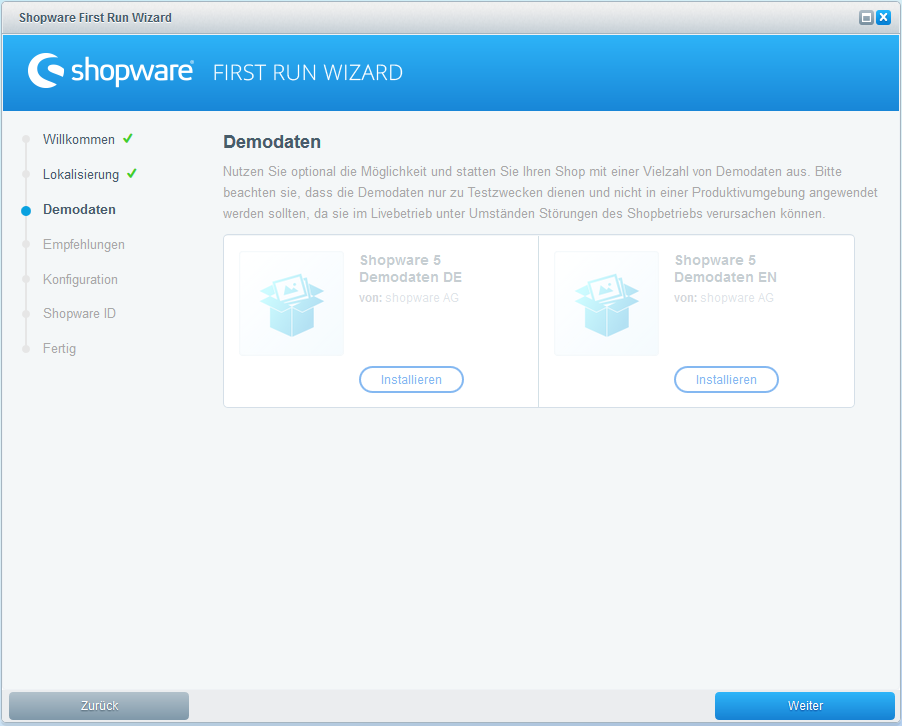Click the Shopware 5 Demodaten DE title
Viewport: 902px width, 726px height.
pyautogui.click(x=410, y=269)
